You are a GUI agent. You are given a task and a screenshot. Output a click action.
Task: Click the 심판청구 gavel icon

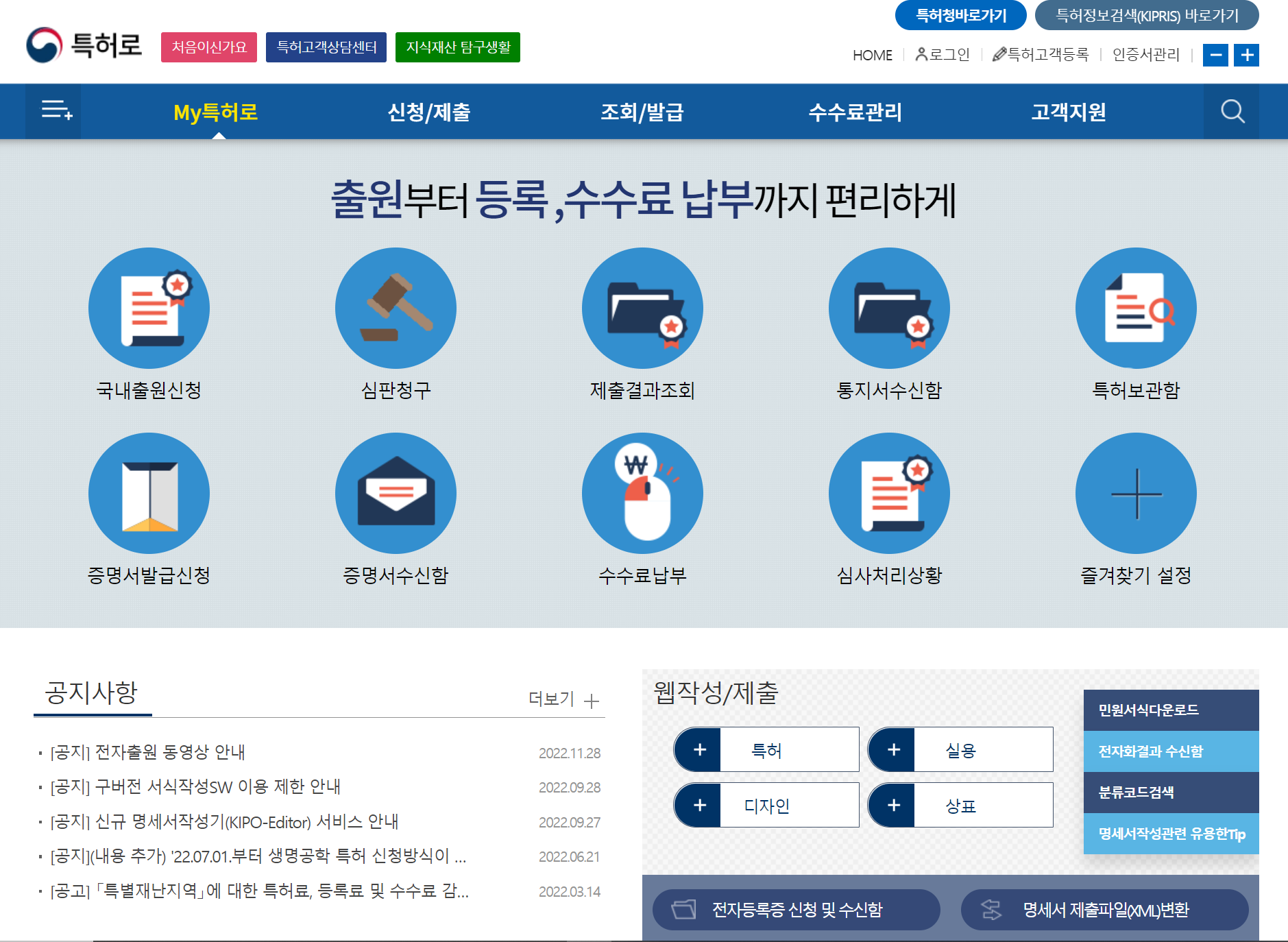(396, 308)
